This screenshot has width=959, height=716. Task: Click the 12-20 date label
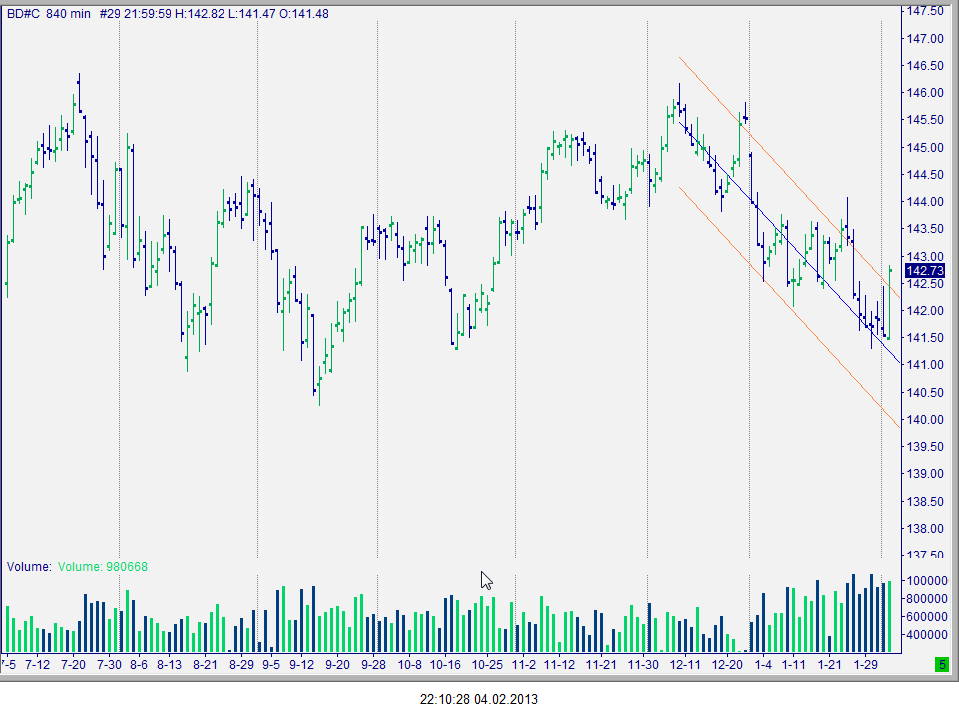pyautogui.click(x=727, y=665)
